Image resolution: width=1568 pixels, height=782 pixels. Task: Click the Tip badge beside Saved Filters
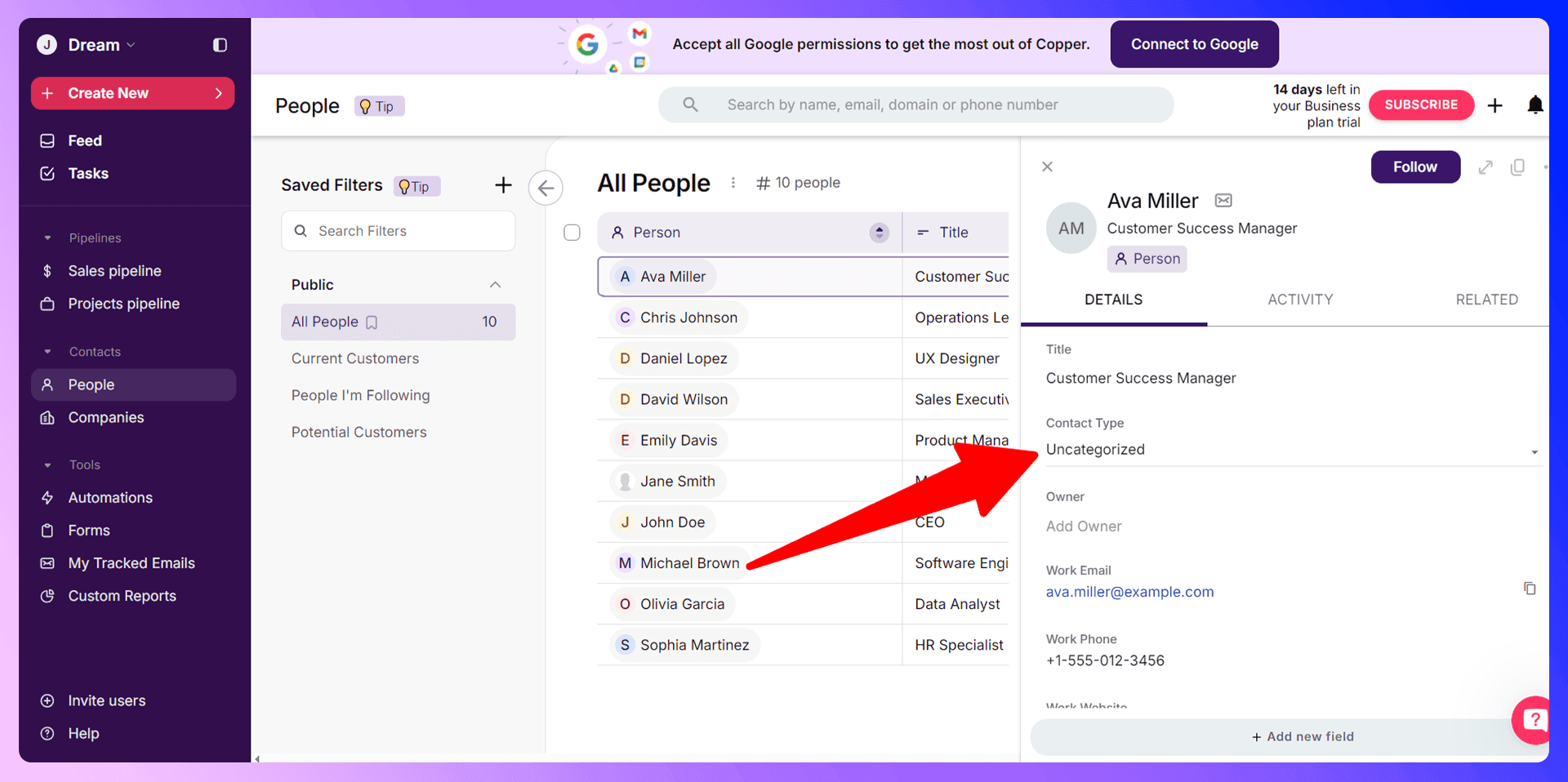pyautogui.click(x=417, y=186)
